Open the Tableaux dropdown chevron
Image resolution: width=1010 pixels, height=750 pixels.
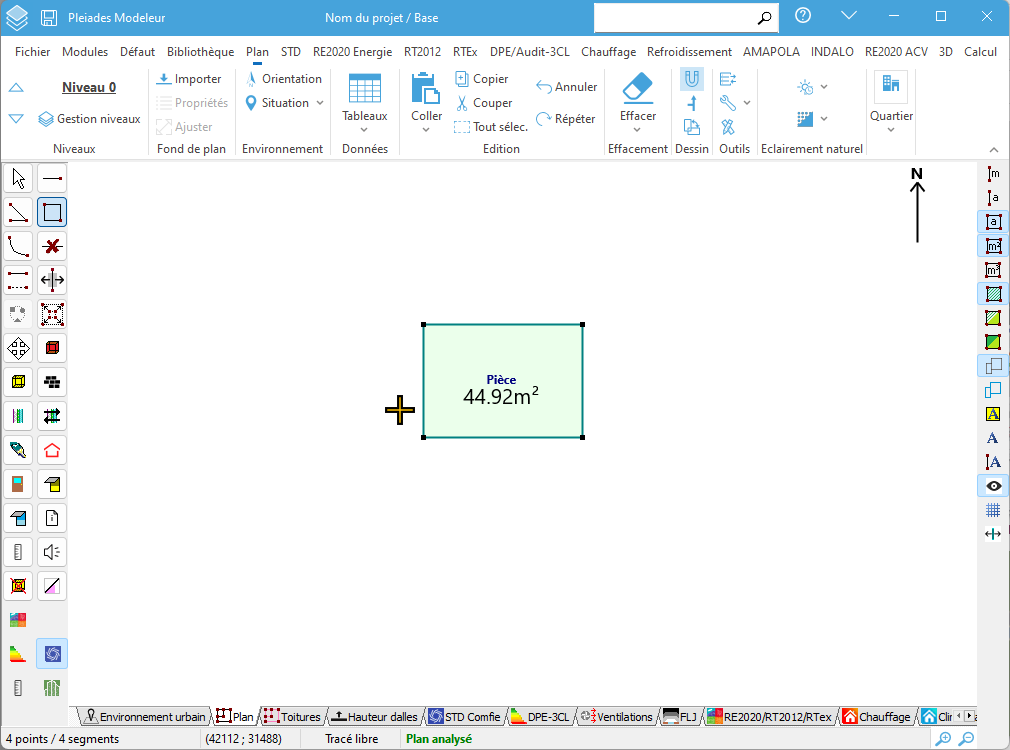[364, 130]
